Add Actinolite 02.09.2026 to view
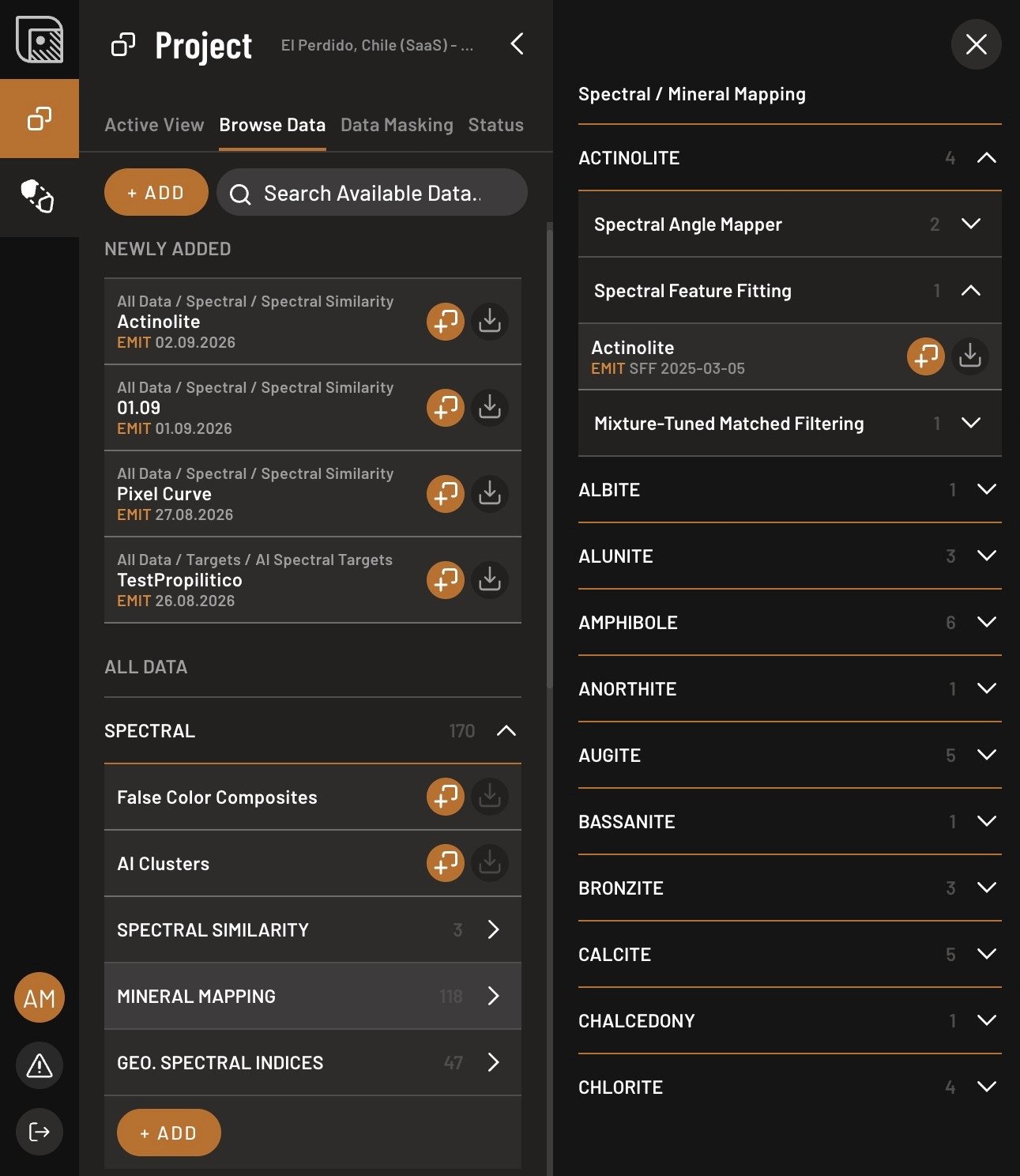Image resolution: width=1020 pixels, height=1176 pixels. click(x=446, y=322)
